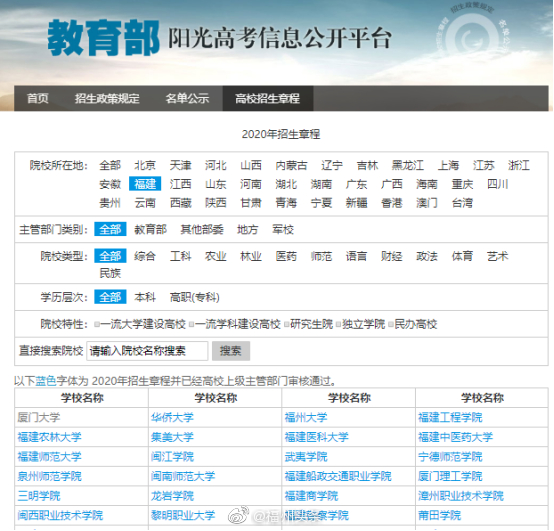Open 福建农林大学 link
This screenshot has width=554, height=531.
point(49,437)
